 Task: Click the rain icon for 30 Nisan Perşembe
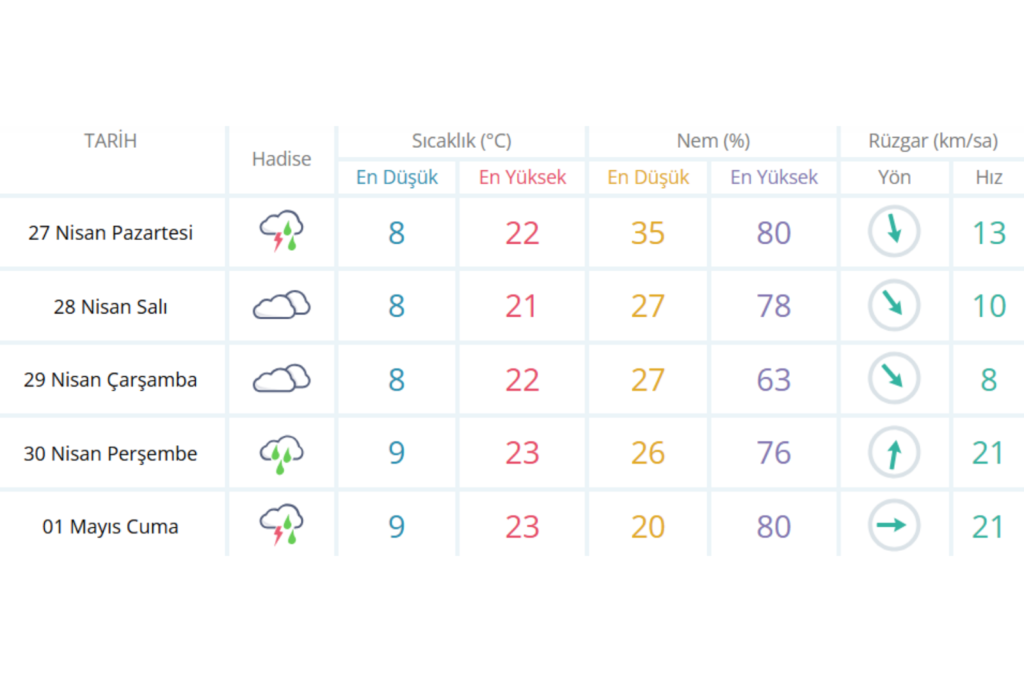[282, 453]
